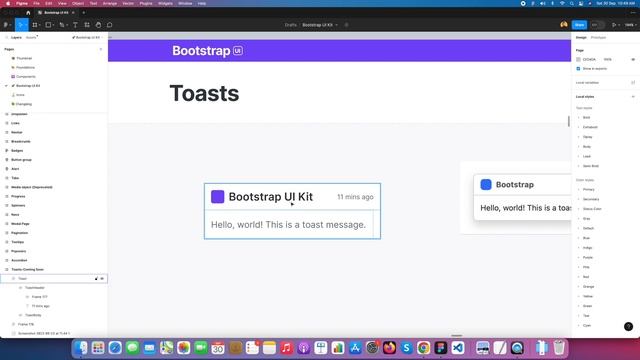Click the canvas vertical scrollbar
This screenshot has height=360, width=640.
click(569, 121)
